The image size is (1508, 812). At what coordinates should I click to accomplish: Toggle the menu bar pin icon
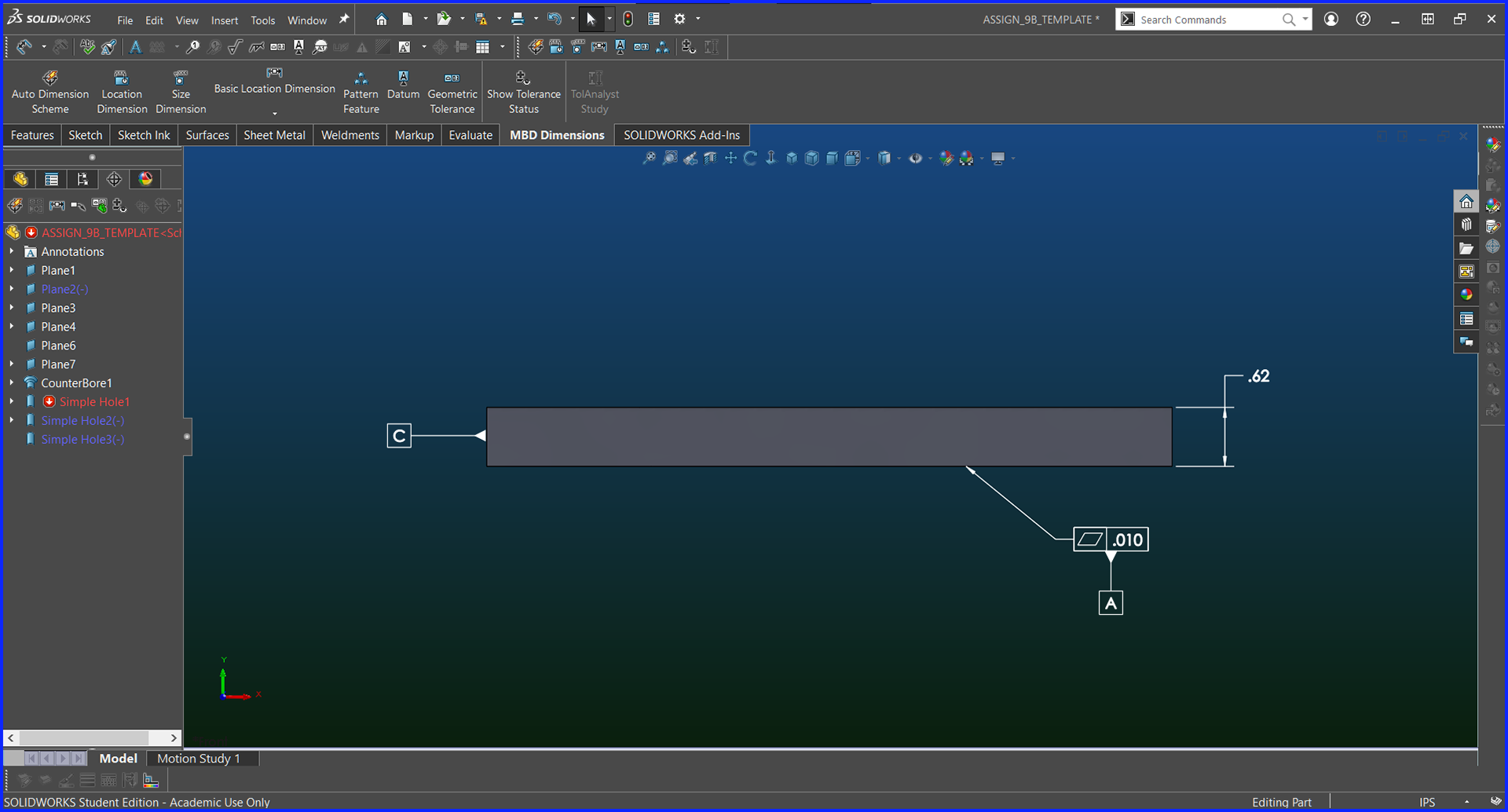pyautogui.click(x=344, y=20)
